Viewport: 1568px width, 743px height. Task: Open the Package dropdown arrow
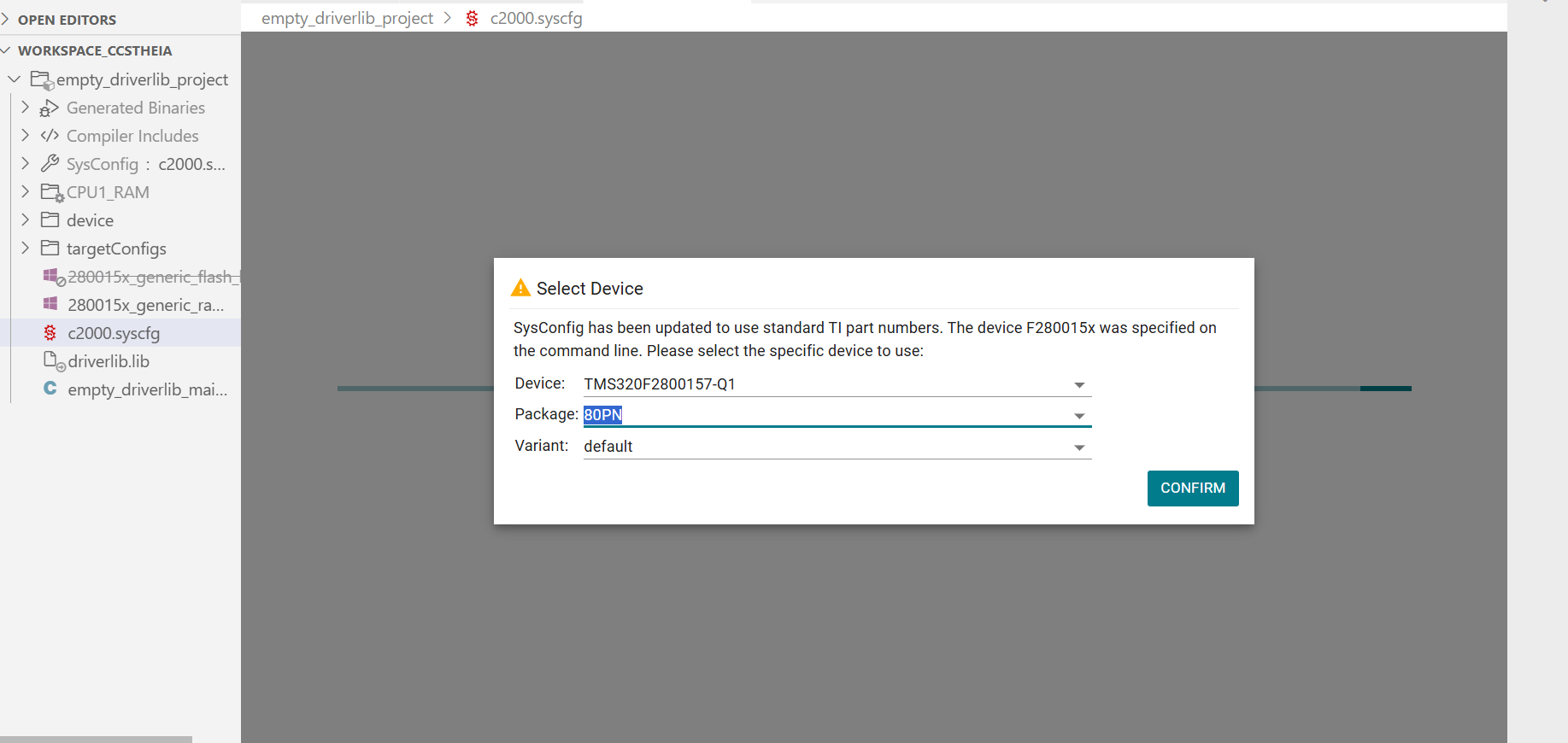pyautogui.click(x=1079, y=416)
